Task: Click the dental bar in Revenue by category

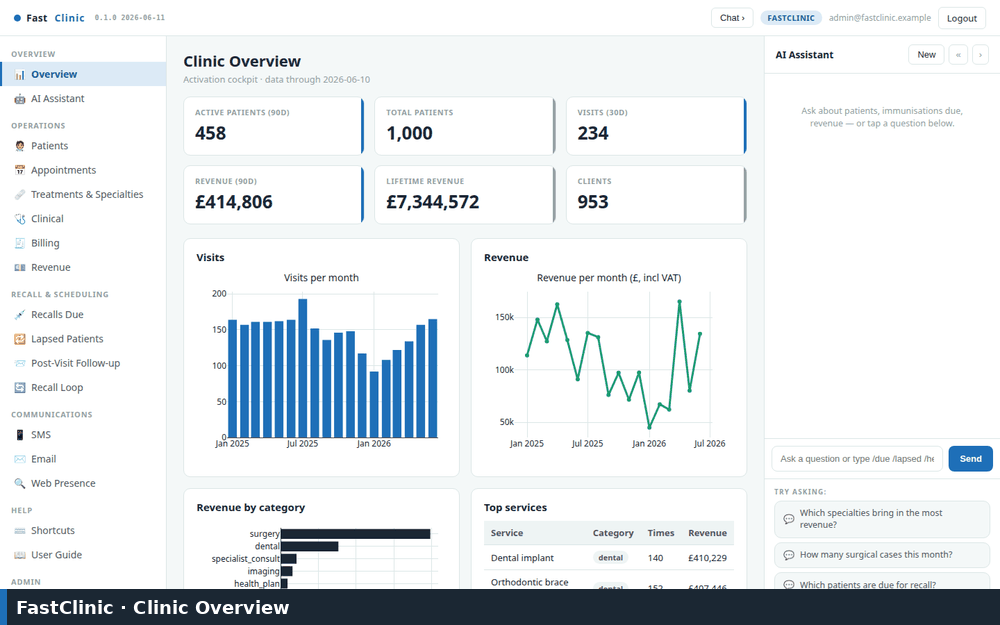Action: (x=309, y=546)
